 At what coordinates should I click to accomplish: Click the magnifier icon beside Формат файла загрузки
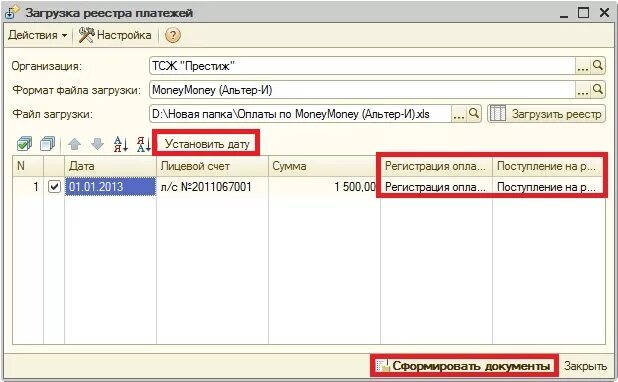pos(598,89)
